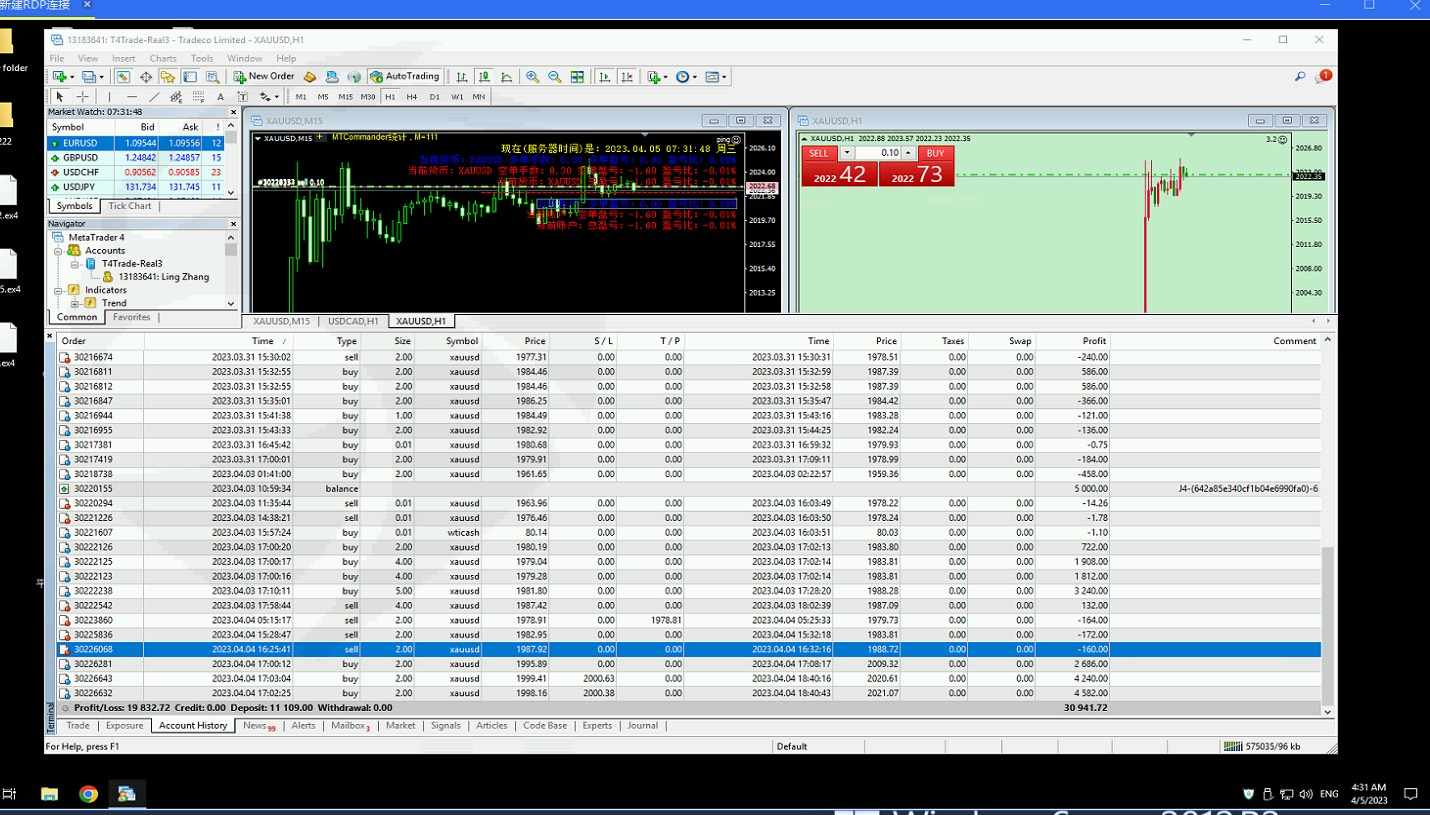The width and height of the screenshot is (1430, 815).
Task: Open the search magnifier icon
Action: point(1300,76)
